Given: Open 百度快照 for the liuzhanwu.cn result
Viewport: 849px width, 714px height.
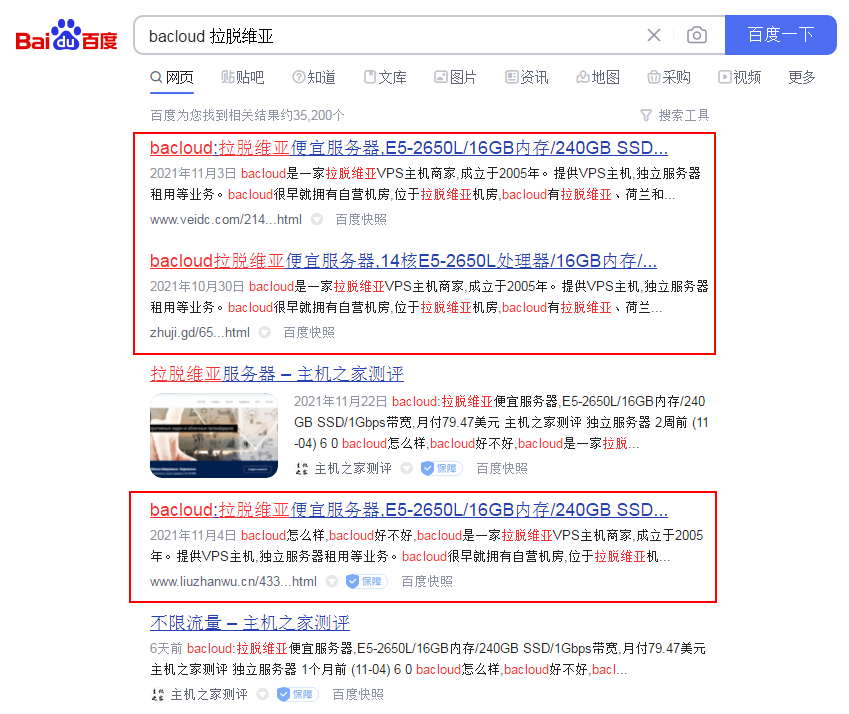Looking at the screenshot, I should point(427,581).
